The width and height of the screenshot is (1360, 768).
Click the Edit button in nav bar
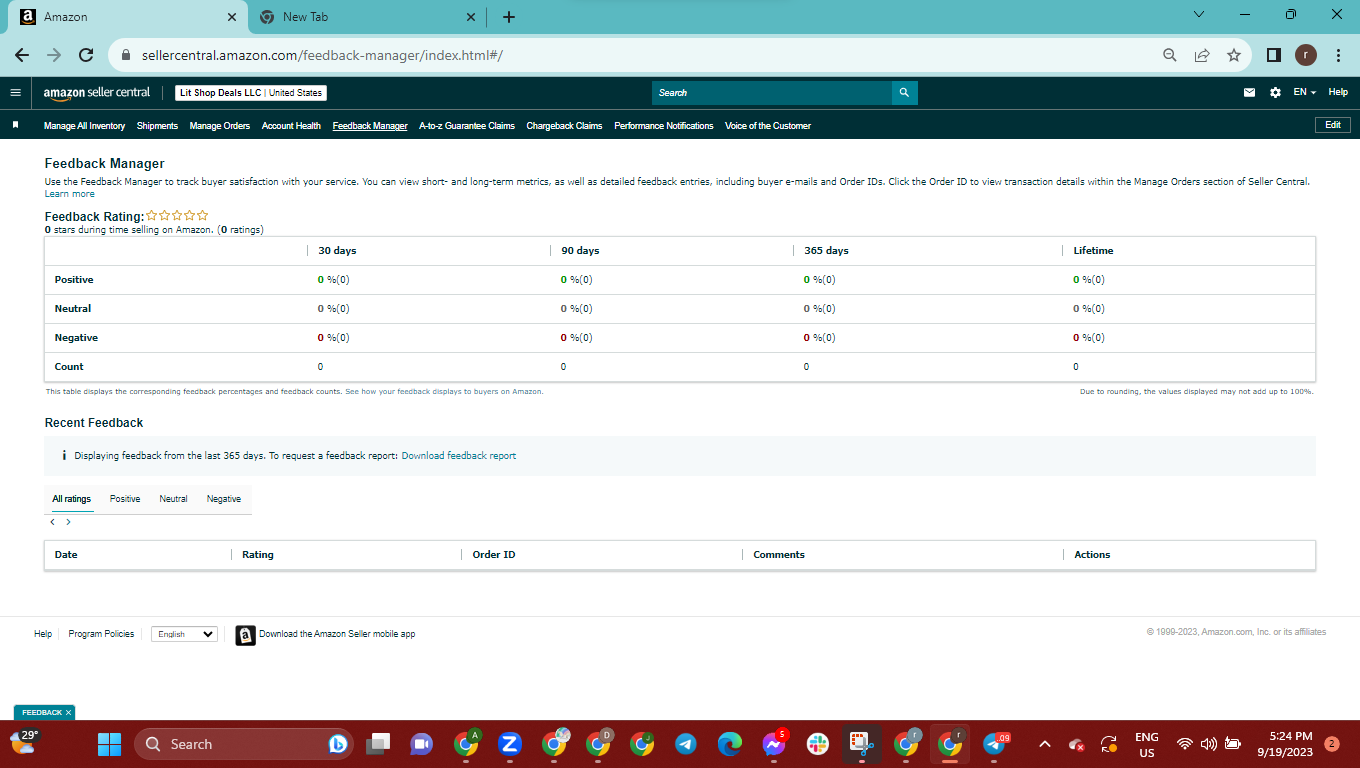point(1333,125)
